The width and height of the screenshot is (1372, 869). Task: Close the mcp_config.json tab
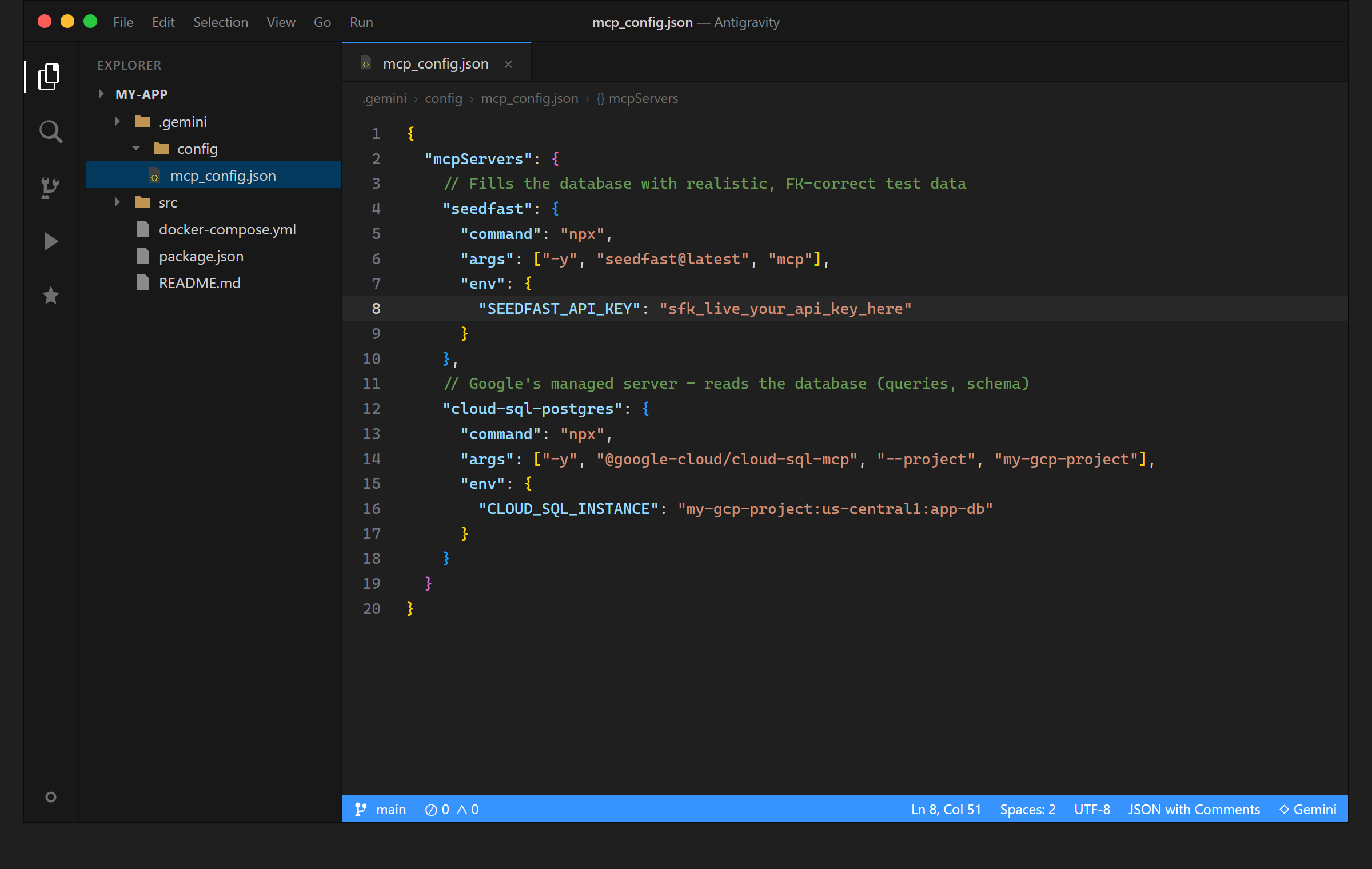[x=508, y=64]
